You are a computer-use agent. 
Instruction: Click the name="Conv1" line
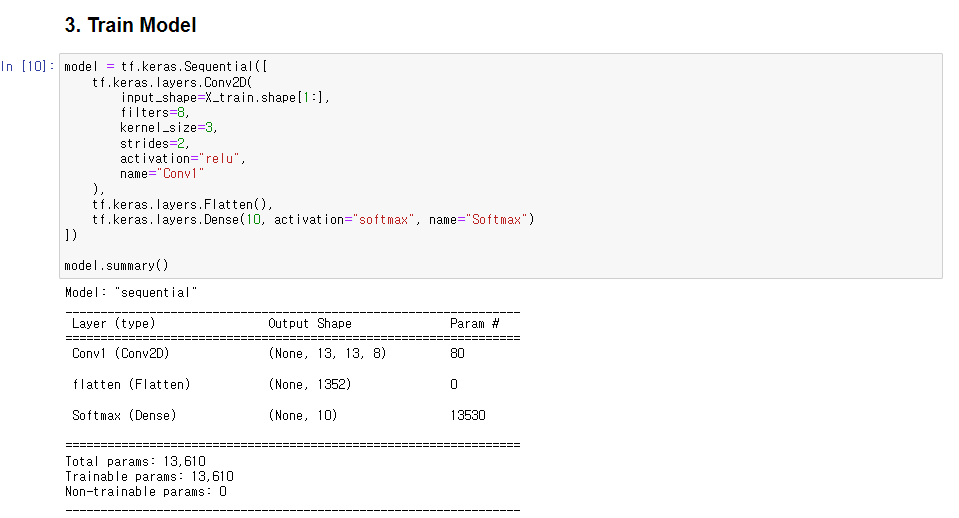[162, 174]
